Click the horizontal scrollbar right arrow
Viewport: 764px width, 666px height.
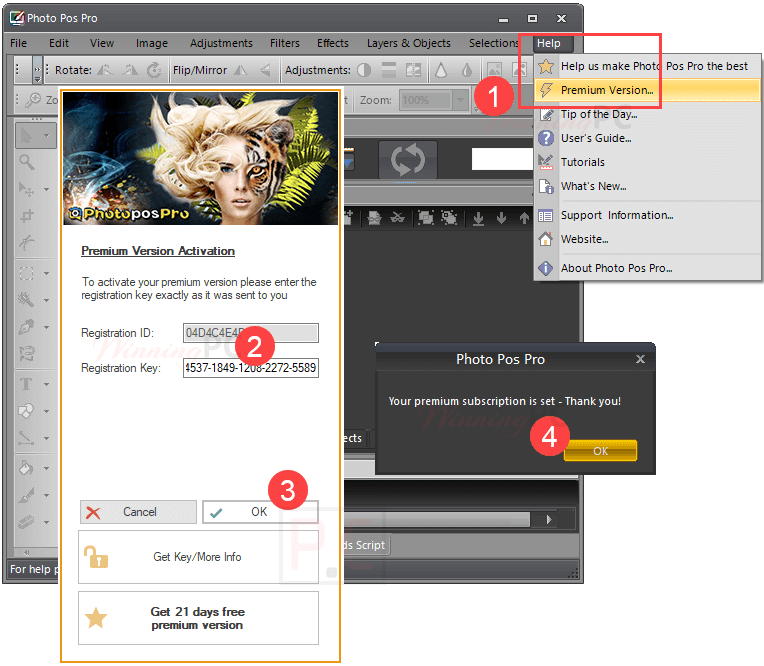pos(550,519)
